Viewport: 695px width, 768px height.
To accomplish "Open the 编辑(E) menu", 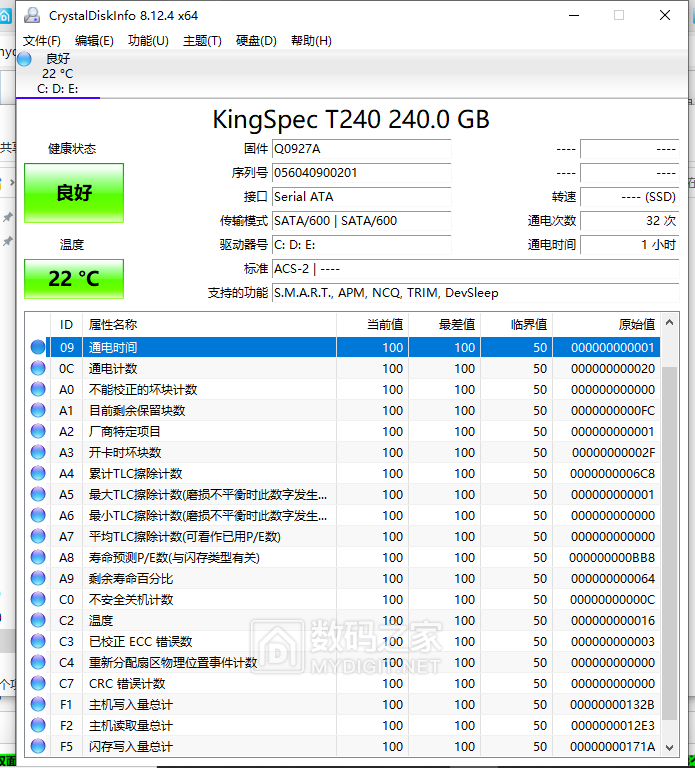I will (94, 41).
